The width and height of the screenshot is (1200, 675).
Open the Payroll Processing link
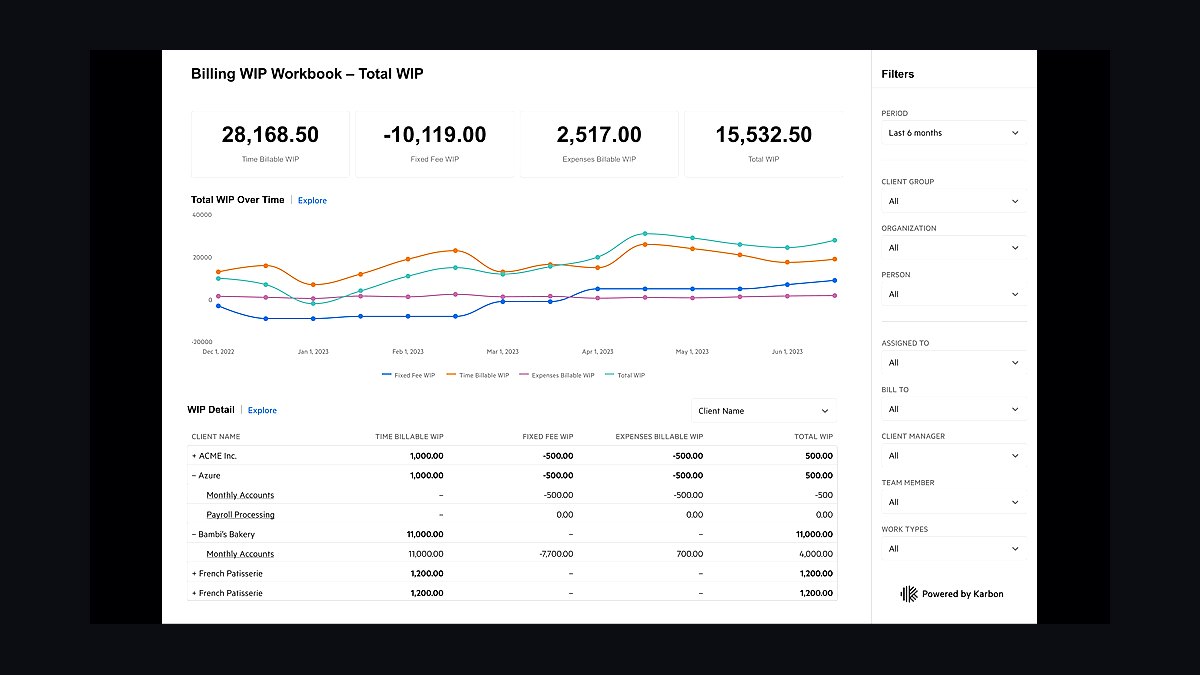click(x=240, y=515)
